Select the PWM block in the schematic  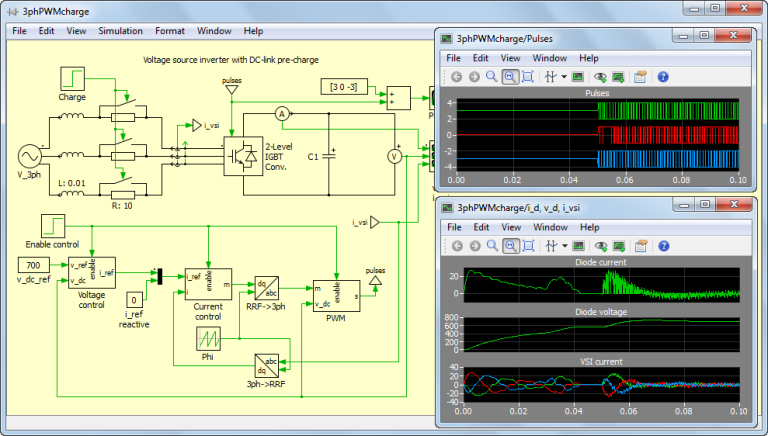point(335,295)
